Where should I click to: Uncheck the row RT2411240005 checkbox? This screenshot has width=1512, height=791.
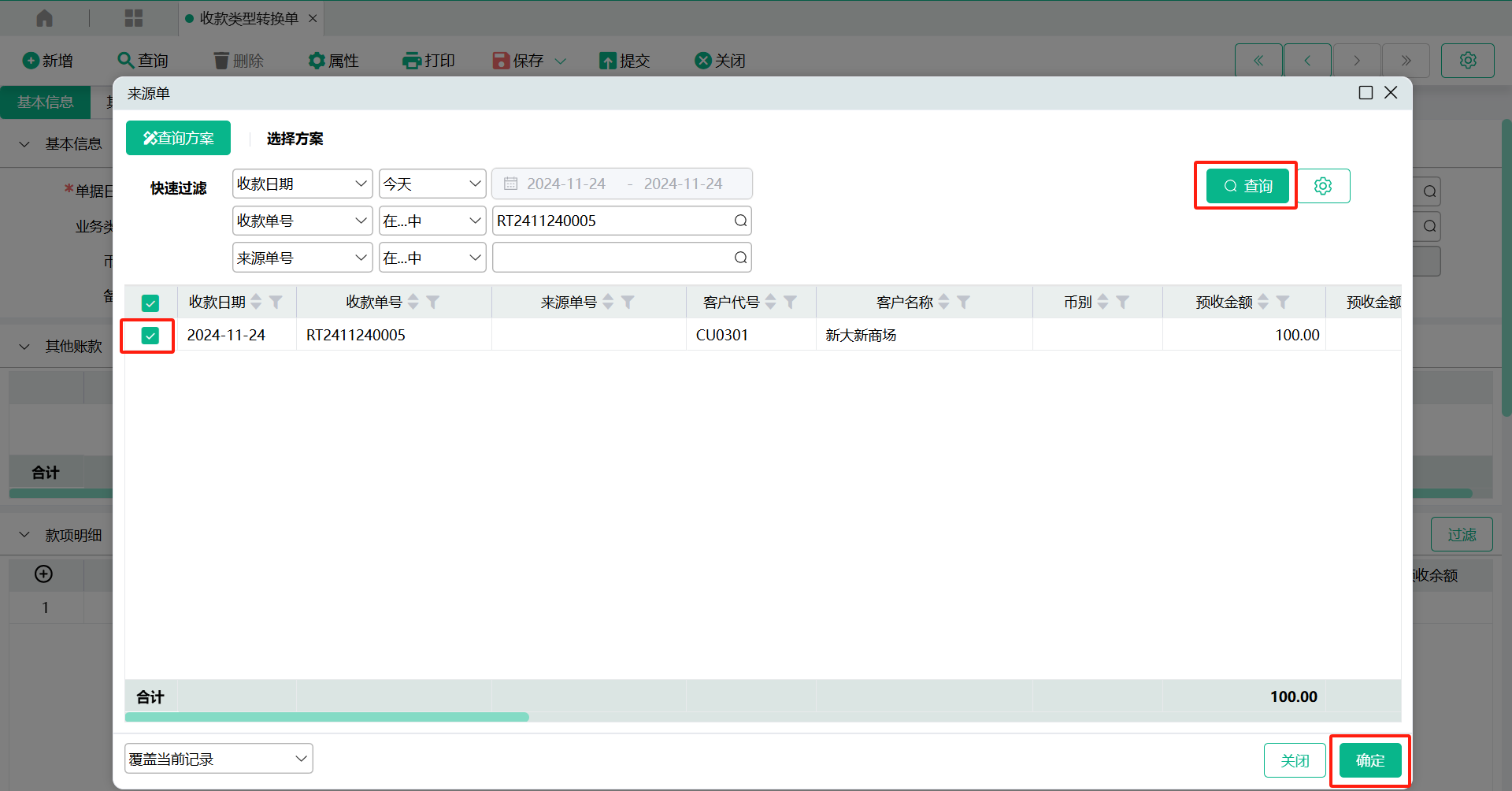point(150,336)
